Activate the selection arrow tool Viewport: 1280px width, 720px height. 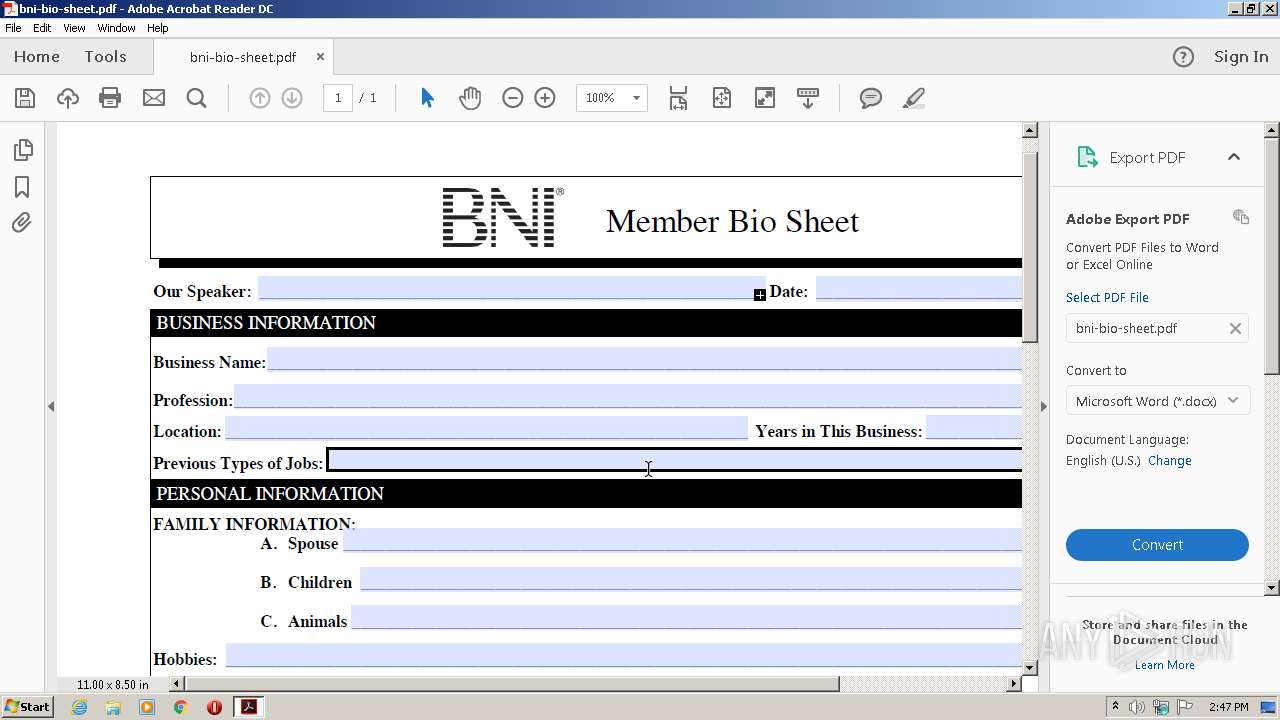coord(427,98)
